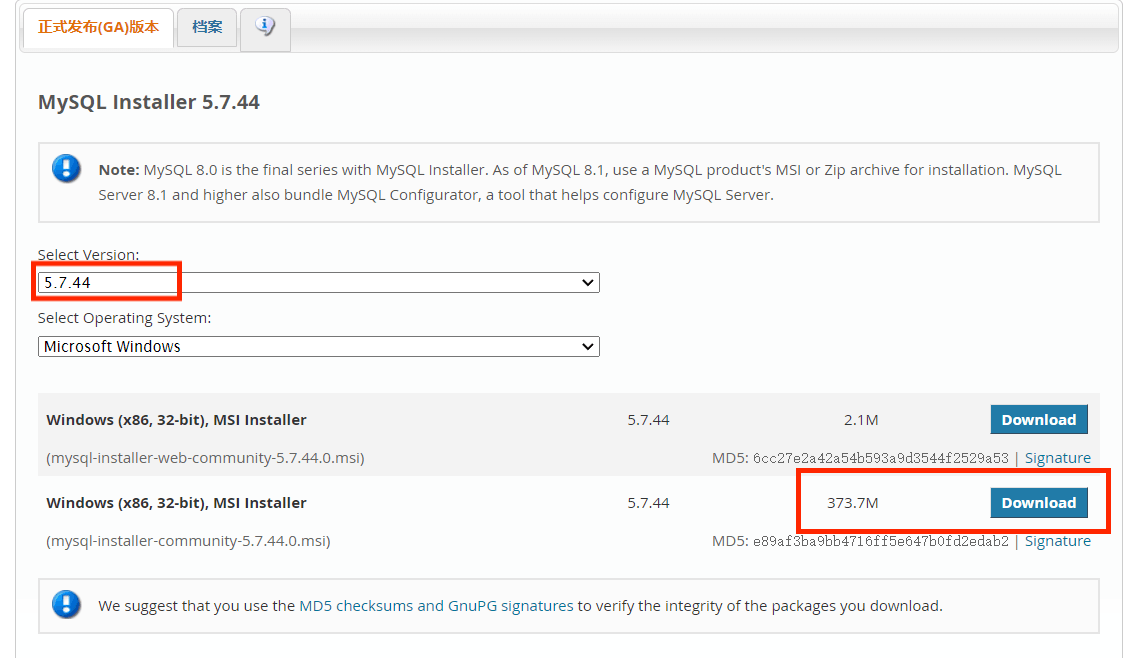Follow the MD5 checksums and GnuPG signatures link
1129x658 pixels.
[436, 605]
